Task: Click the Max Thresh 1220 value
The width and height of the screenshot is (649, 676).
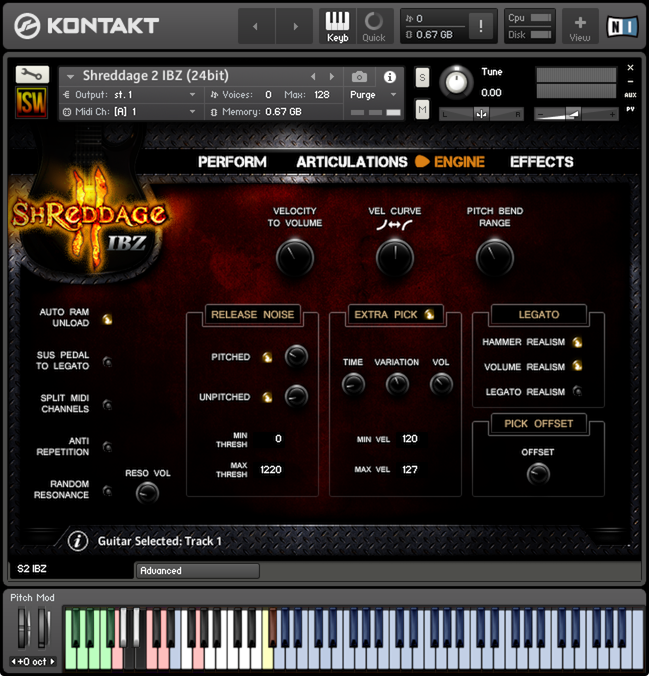Action: (x=270, y=469)
